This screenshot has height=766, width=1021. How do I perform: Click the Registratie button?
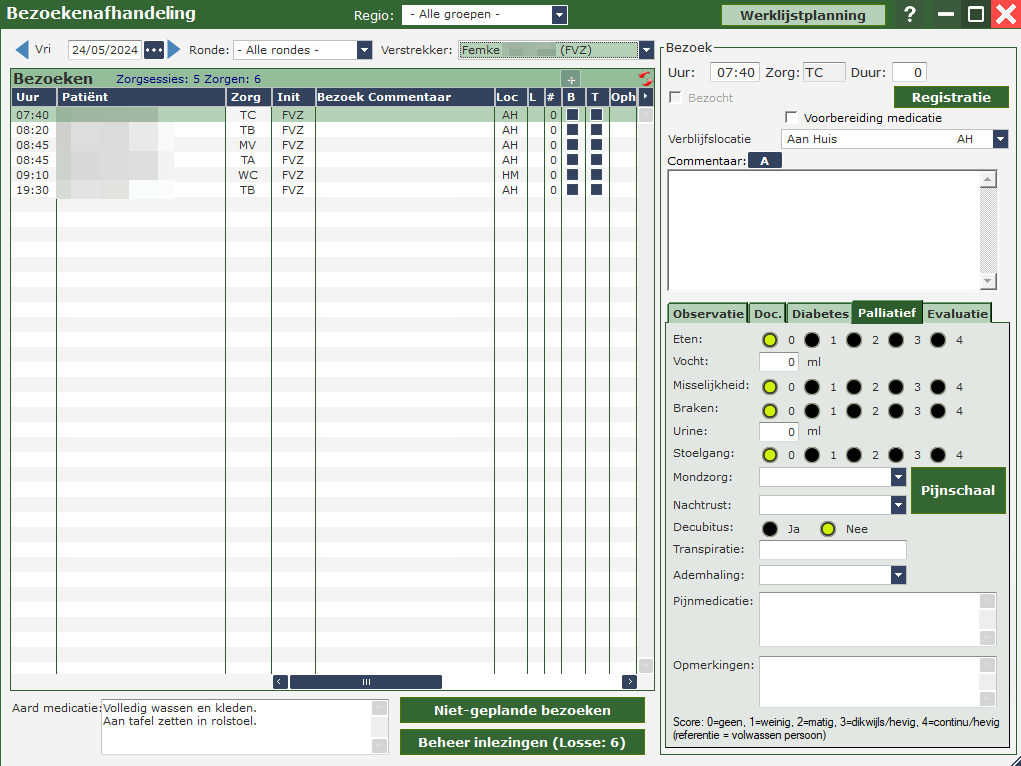951,97
